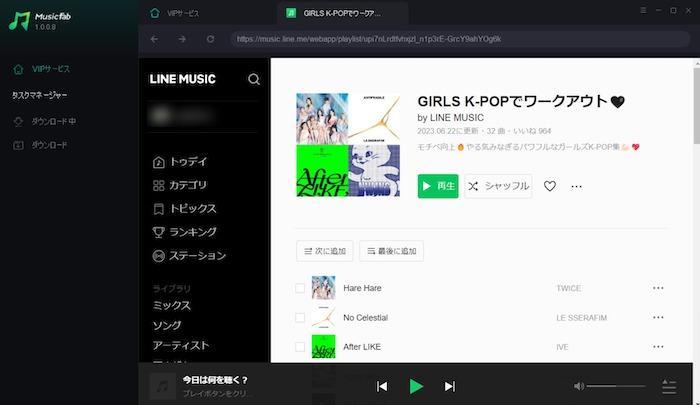Click the After LIKE album thumbnail
The width and height of the screenshot is (700, 405).
pos(323,347)
